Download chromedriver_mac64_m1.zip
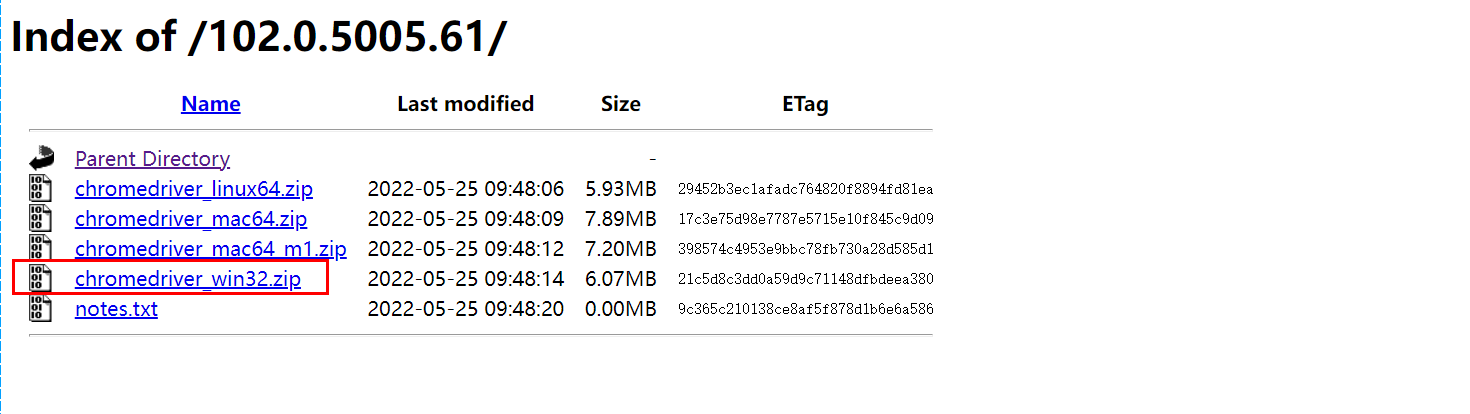Viewport: 1470px width, 414px height. tap(210, 249)
